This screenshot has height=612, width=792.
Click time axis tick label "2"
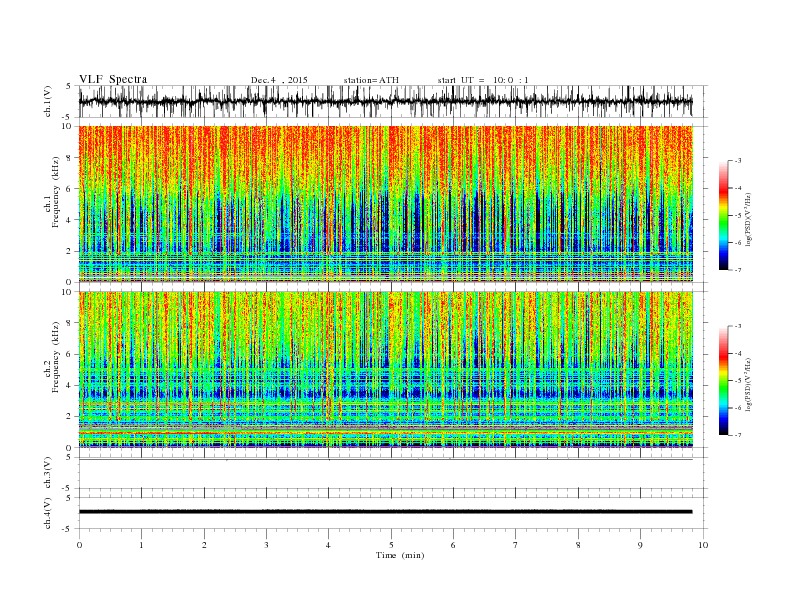[x=204, y=545]
